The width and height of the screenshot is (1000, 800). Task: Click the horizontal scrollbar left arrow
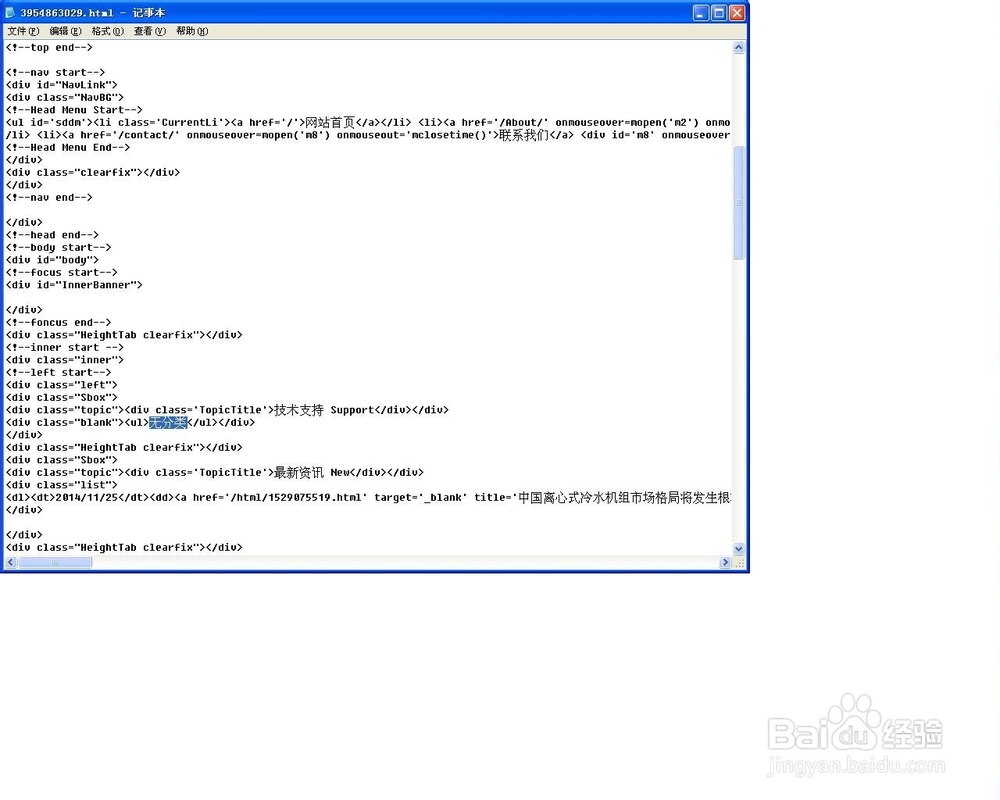(11, 562)
